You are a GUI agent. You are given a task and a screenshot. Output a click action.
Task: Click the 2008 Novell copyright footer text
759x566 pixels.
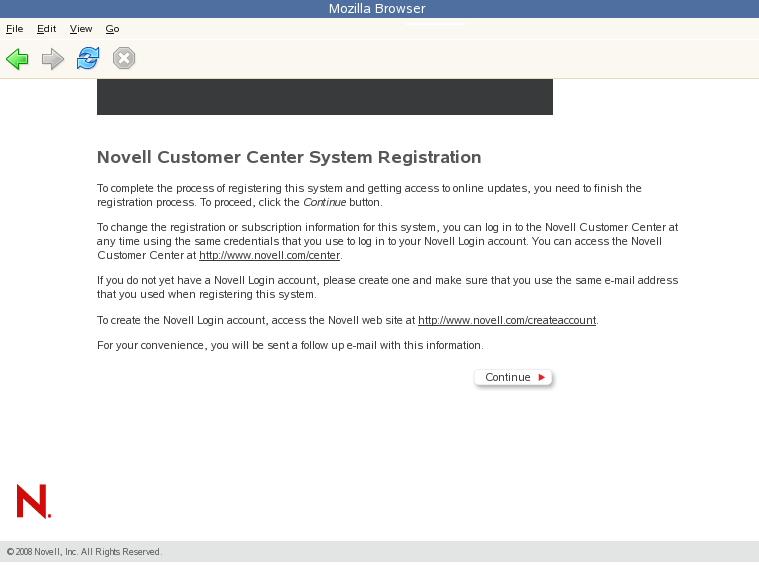[x=84, y=552]
